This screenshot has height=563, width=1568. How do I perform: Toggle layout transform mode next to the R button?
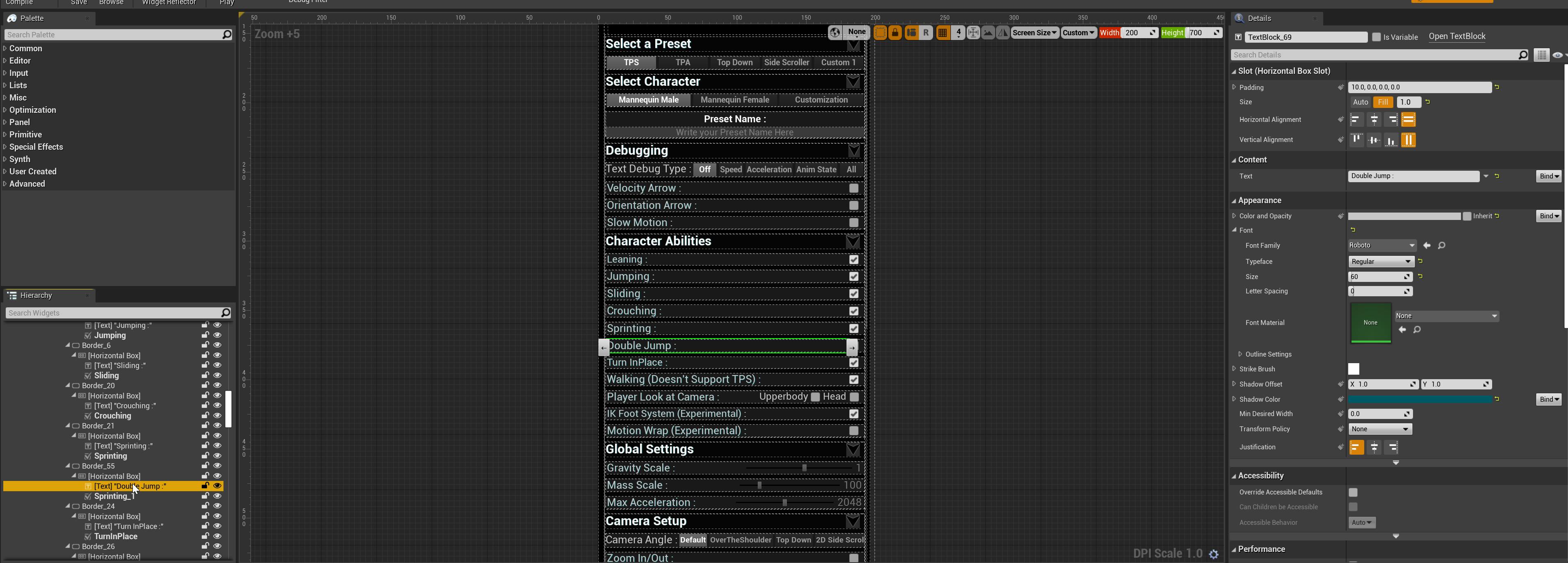[x=911, y=33]
